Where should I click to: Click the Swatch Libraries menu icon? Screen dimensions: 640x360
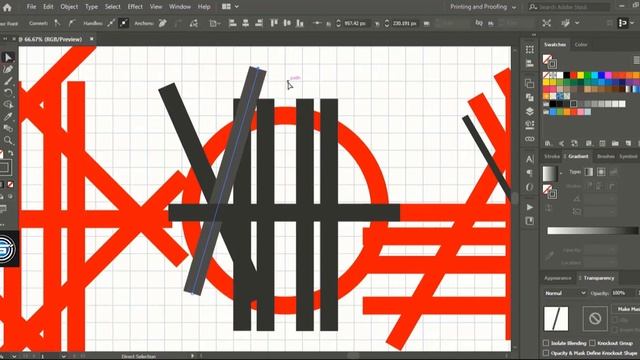point(548,143)
